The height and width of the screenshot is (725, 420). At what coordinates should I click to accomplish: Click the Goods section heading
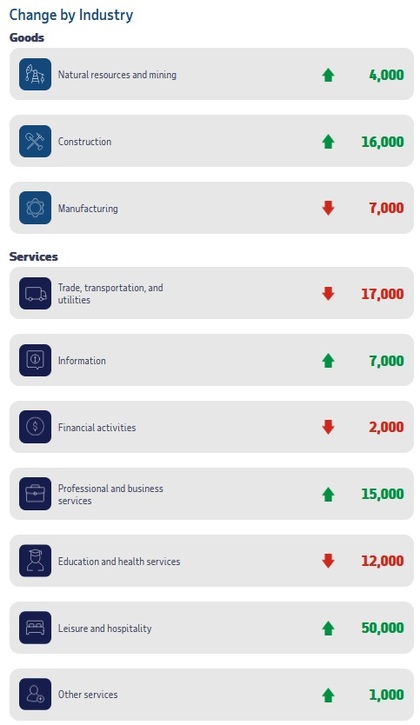[26, 37]
